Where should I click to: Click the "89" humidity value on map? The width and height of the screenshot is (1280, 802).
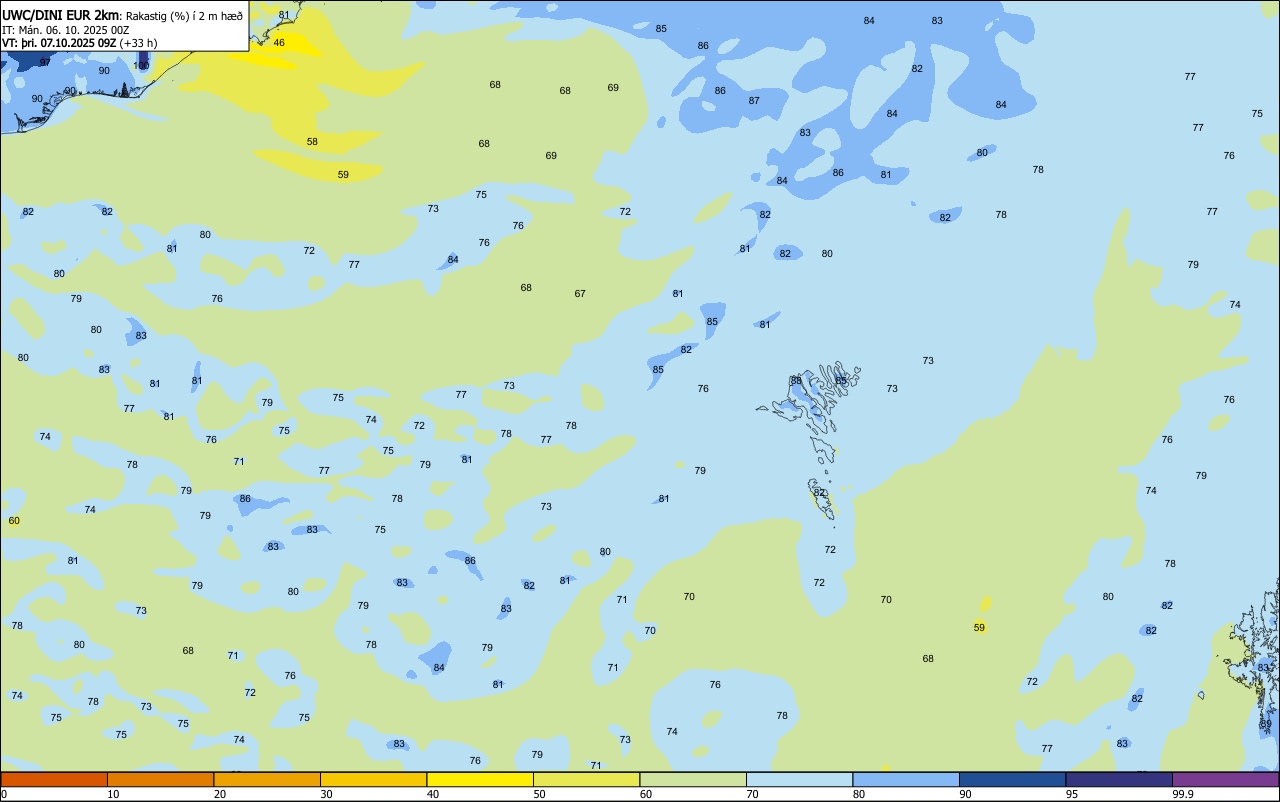click(x=1266, y=724)
